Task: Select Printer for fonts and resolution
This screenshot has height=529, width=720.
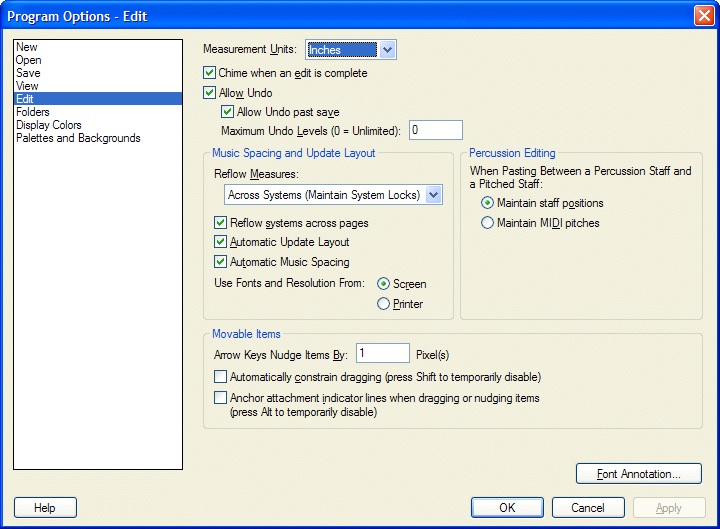Action: click(383, 304)
